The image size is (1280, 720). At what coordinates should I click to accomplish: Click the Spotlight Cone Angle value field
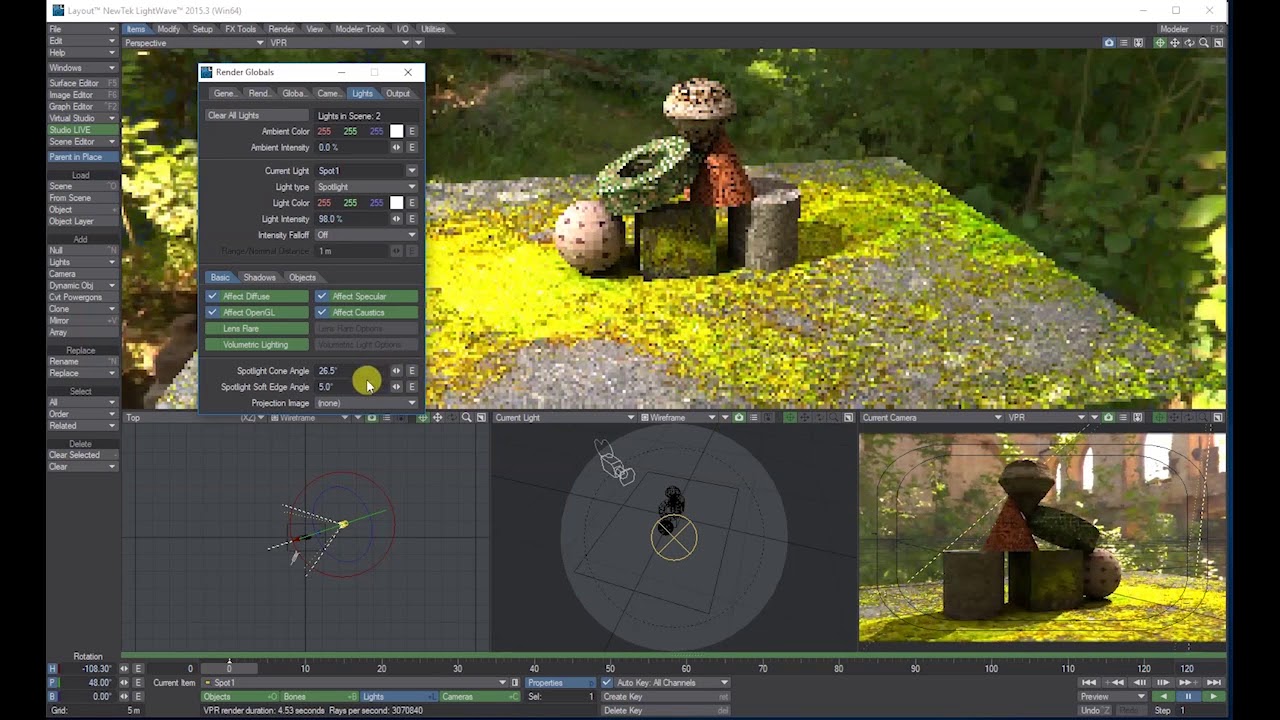[351, 371]
